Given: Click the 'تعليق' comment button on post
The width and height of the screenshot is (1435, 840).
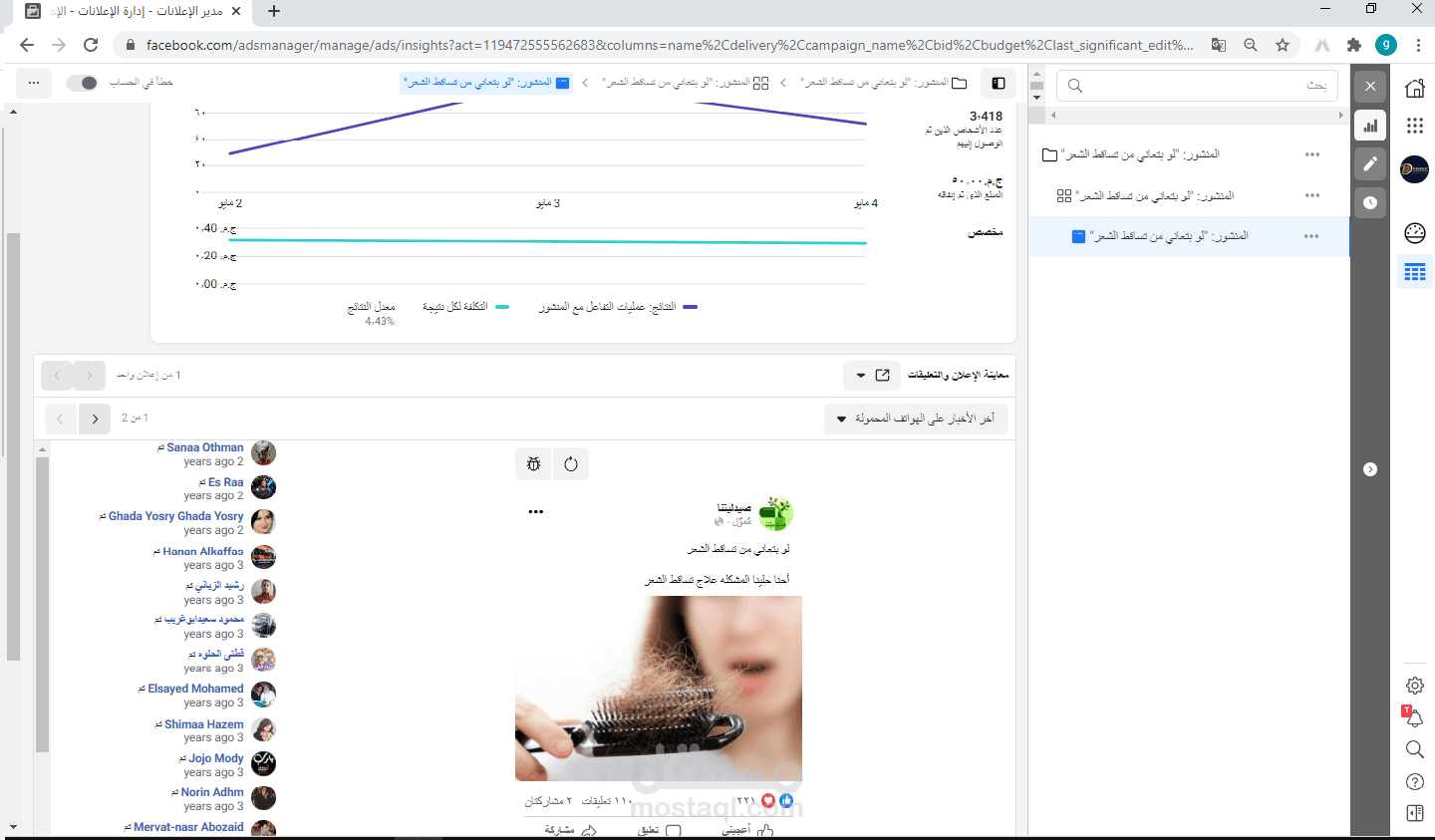Looking at the screenshot, I should (659, 830).
